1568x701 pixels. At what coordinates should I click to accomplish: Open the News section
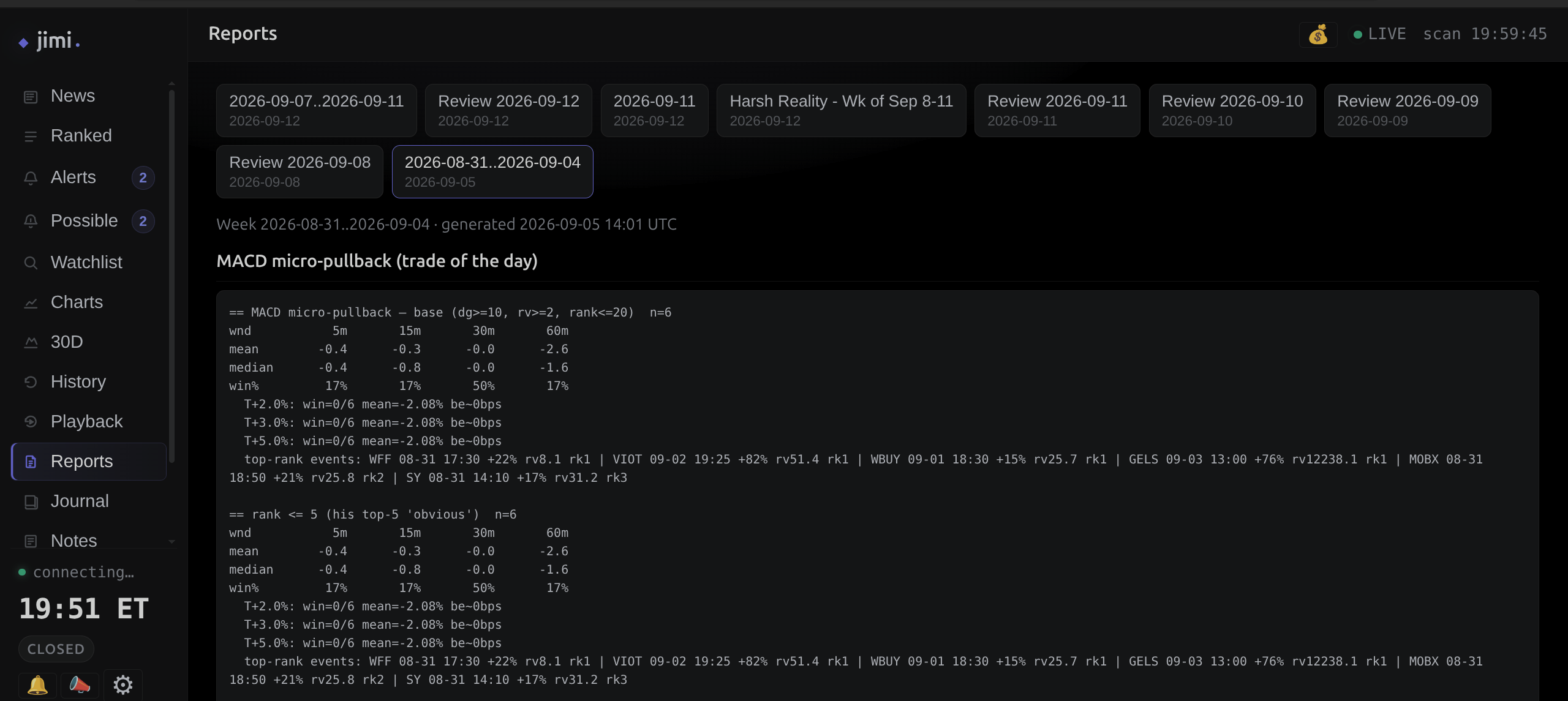88,96
